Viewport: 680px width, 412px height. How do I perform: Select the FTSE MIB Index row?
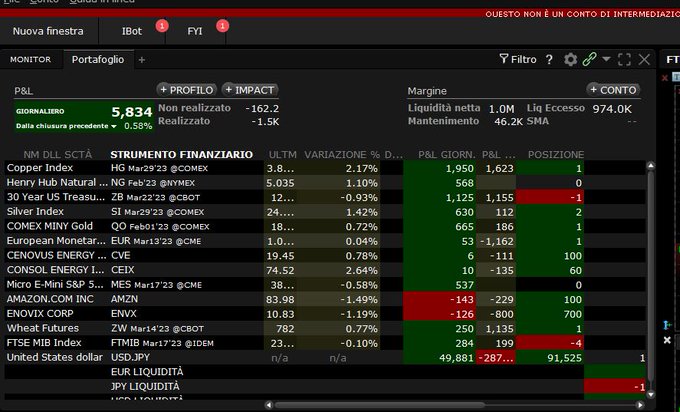(325, 343)
